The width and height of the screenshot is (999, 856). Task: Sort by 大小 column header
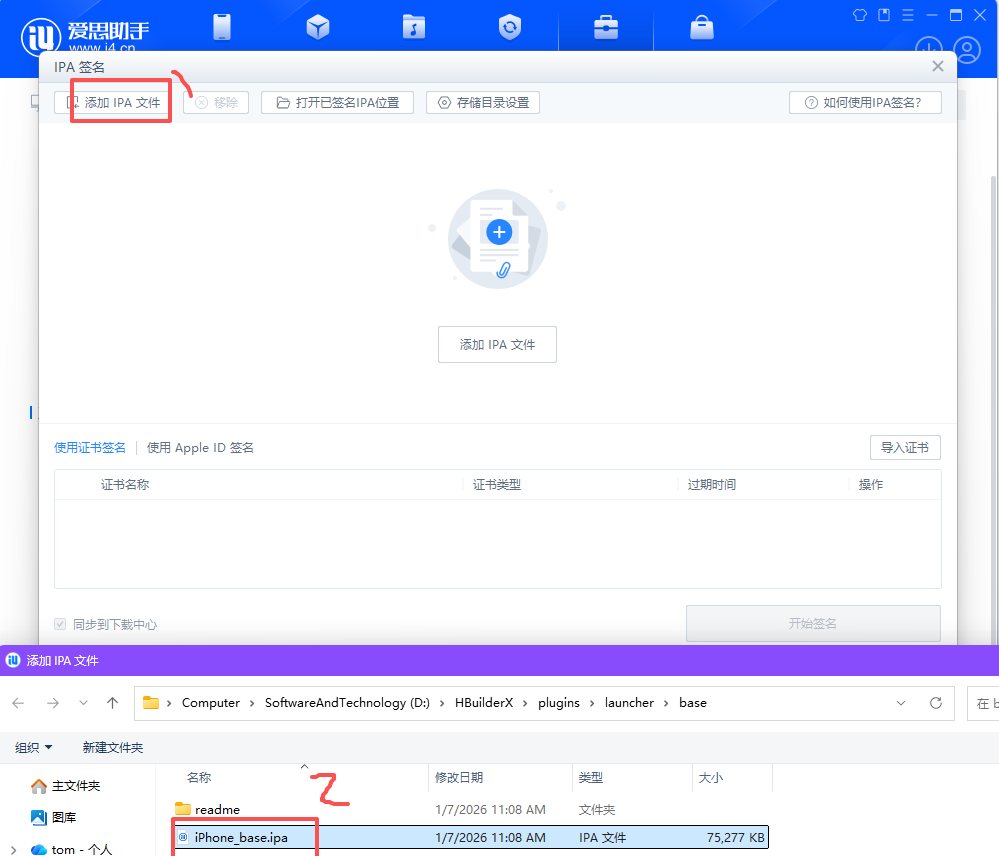[711, 778]
